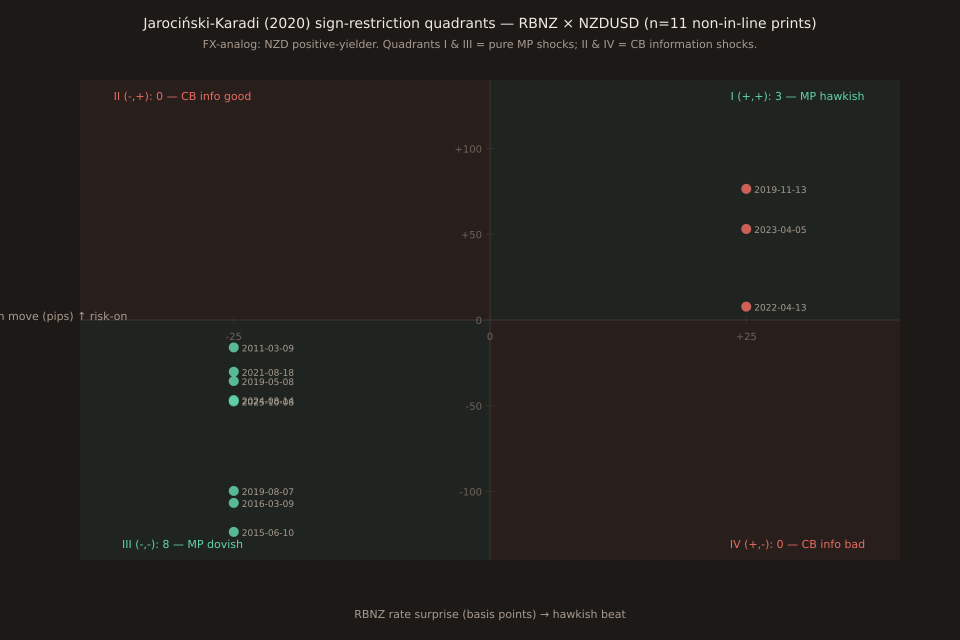
Task: Click the '2019-11-13' date label
Action: 780,190
